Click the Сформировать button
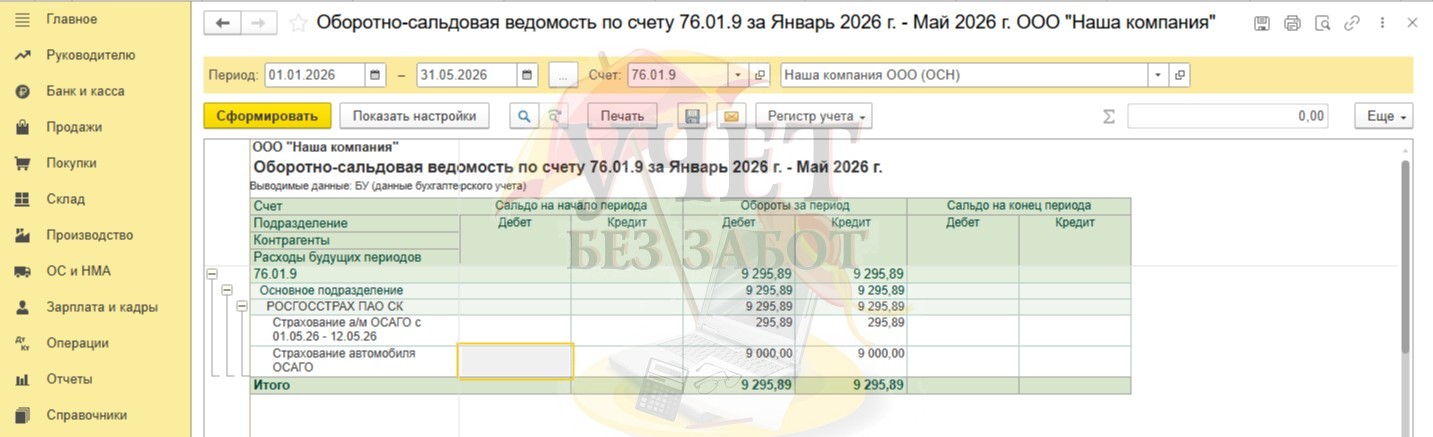 [266, 116]
